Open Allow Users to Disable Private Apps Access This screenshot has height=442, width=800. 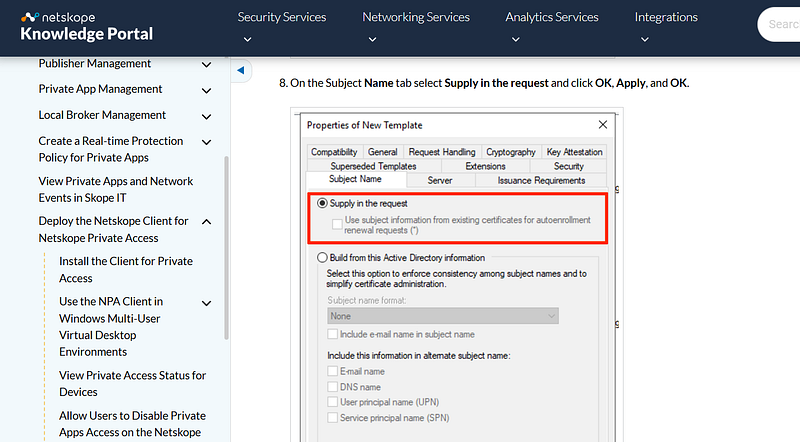point(133,424)
